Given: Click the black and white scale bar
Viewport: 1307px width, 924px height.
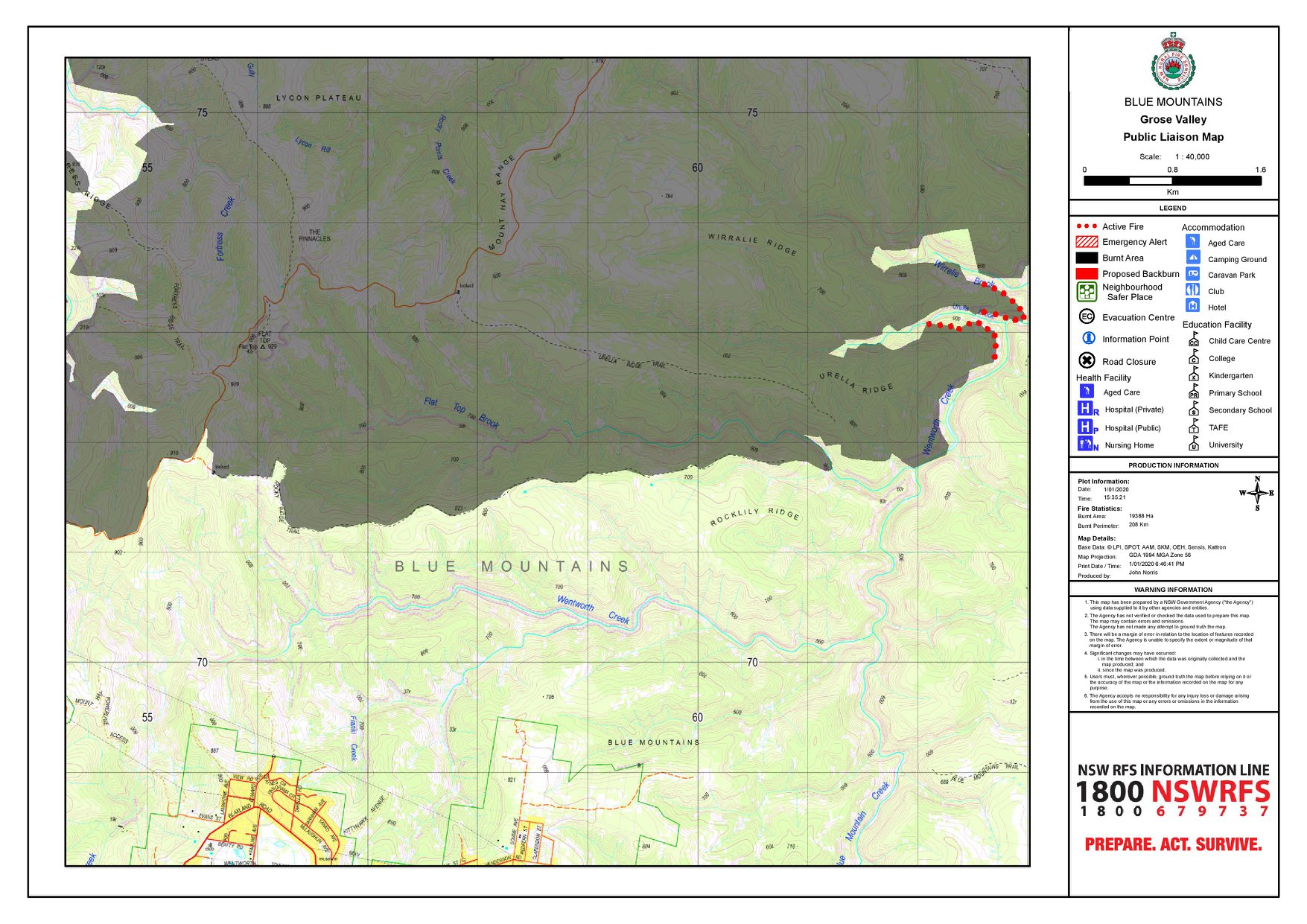Looking at the screenshot, I should pos(1172,180).
